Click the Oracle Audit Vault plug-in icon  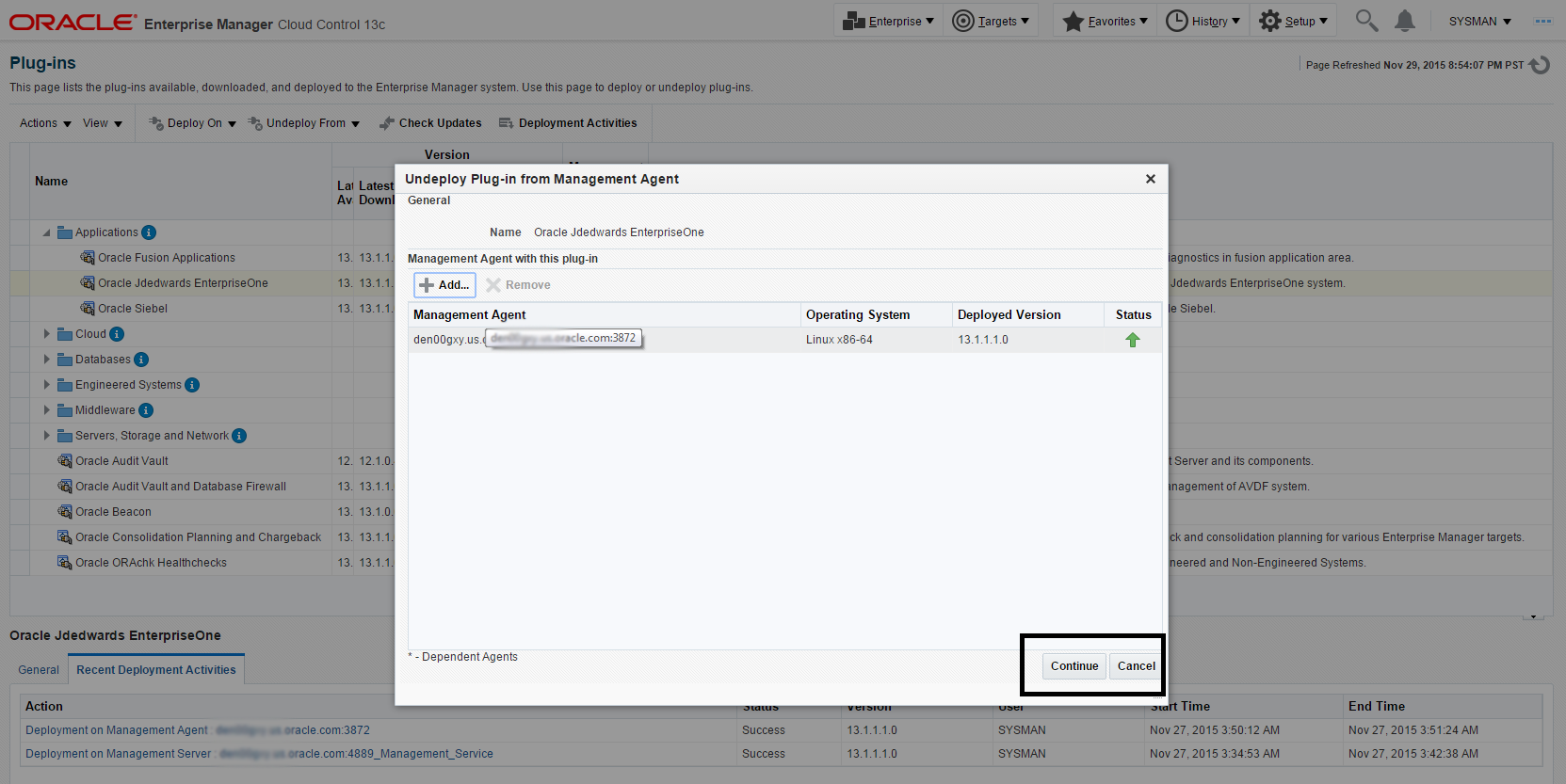65,461
